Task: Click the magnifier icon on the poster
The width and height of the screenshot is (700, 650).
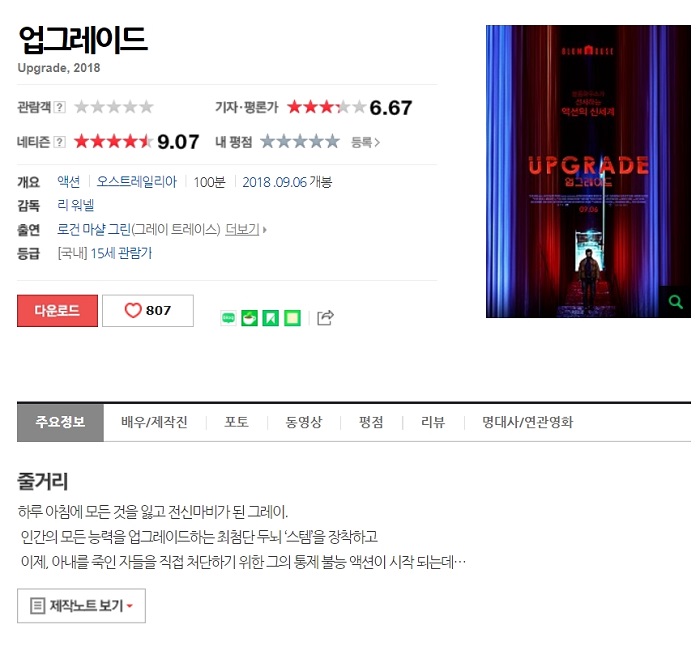Action: pyautogui.click(x=675, y=302)
